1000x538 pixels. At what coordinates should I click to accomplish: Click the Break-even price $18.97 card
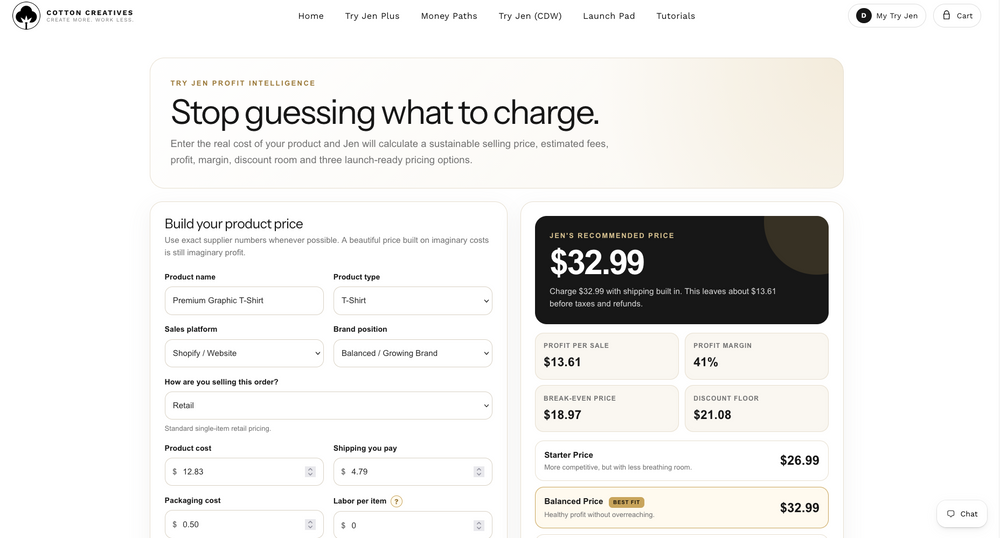click(x=607, y=409)
